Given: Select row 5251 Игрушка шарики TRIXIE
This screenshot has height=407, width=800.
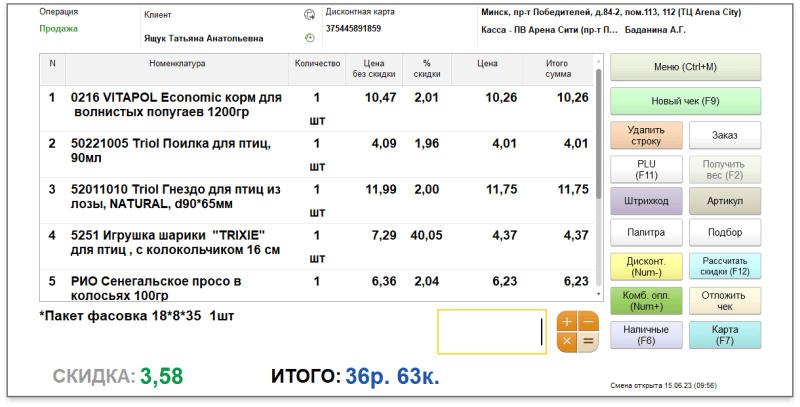Looking at the screenshot, I should [x=317, y=246].
